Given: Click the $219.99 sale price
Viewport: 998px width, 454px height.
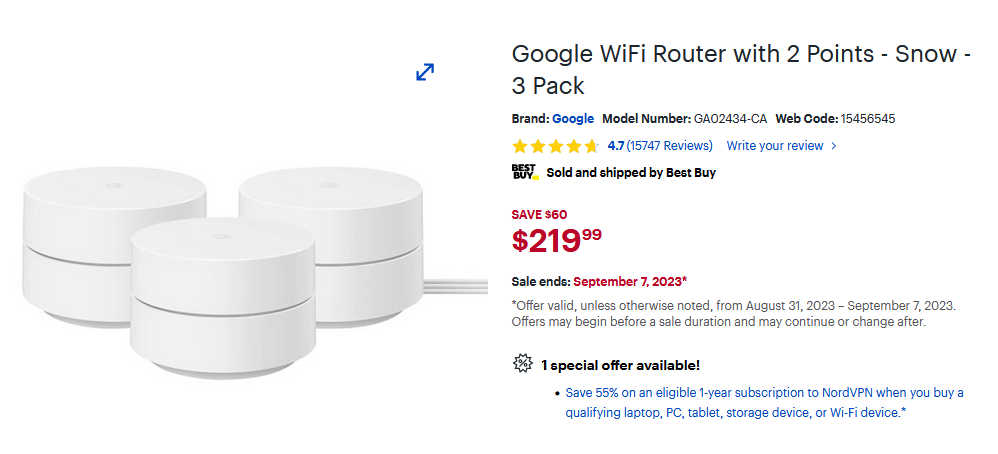Looking at the screenshot, I should 557,240.
